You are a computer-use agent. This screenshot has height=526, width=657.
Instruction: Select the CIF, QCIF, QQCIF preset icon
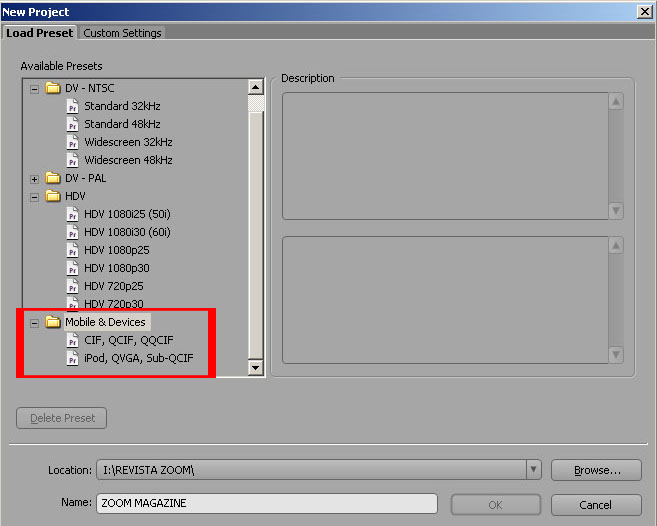(x=72, y=340)
